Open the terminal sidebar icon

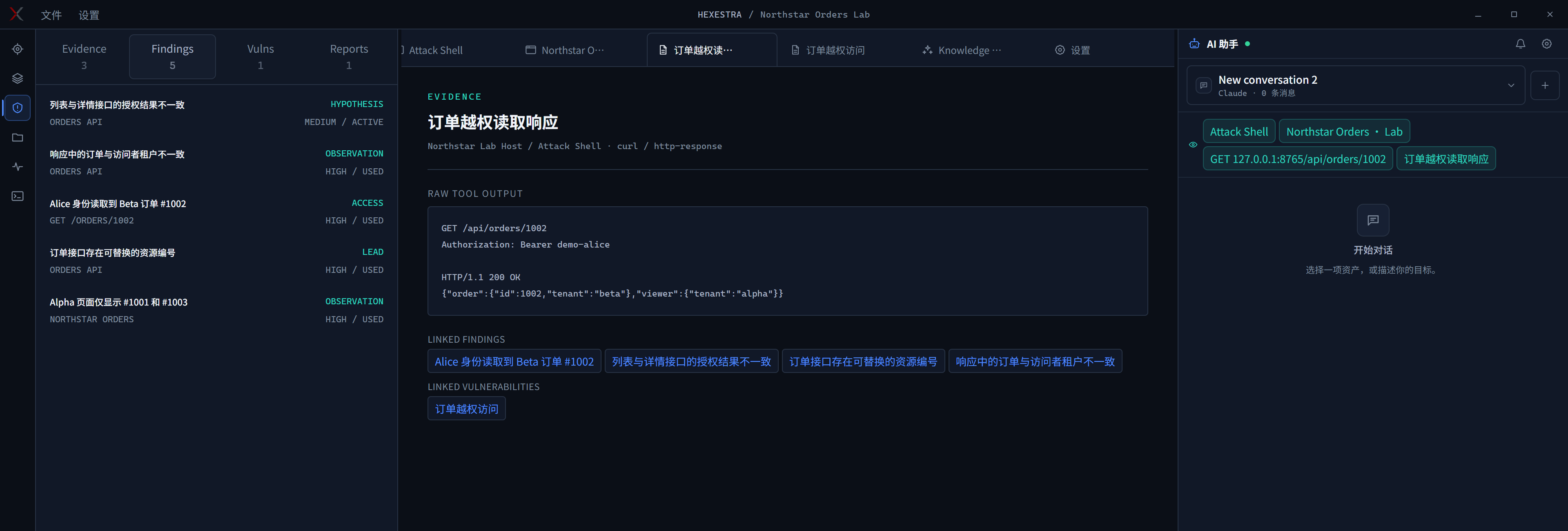click(x=18, y=196)
